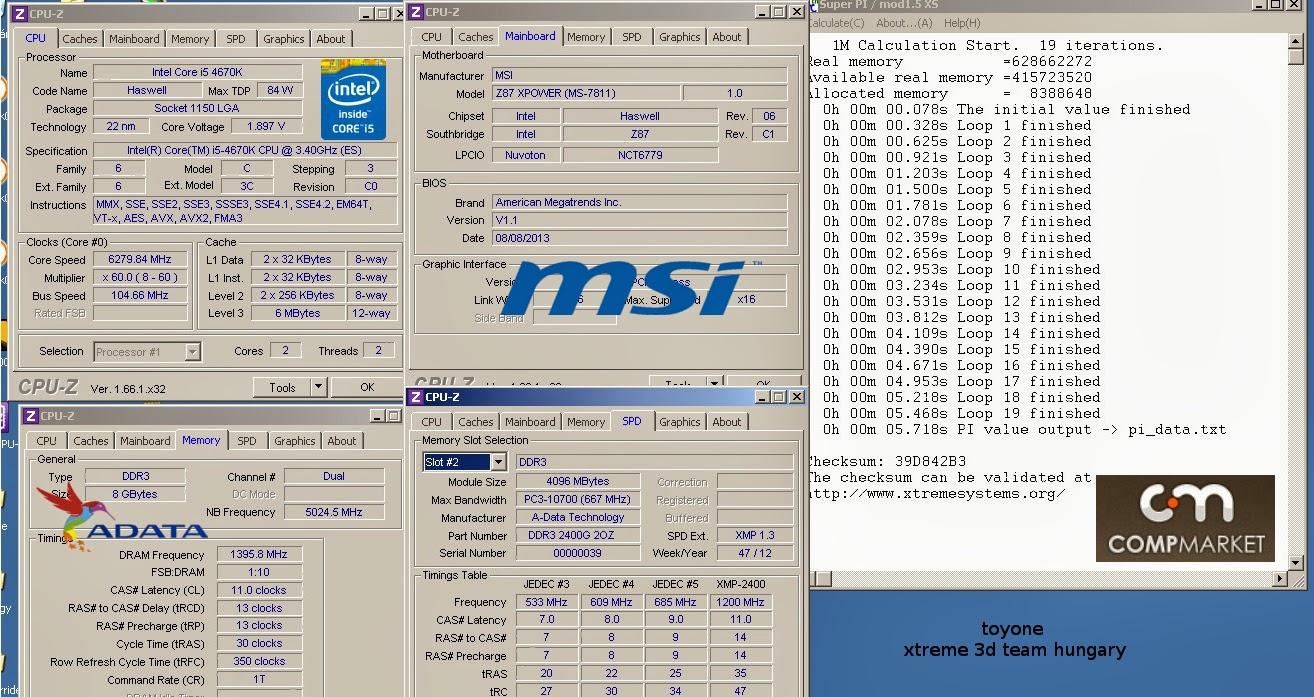Viewport: 1314px width, 697px height.
Task: Select CPU tab in Memory window
Action: coord(47,441)
